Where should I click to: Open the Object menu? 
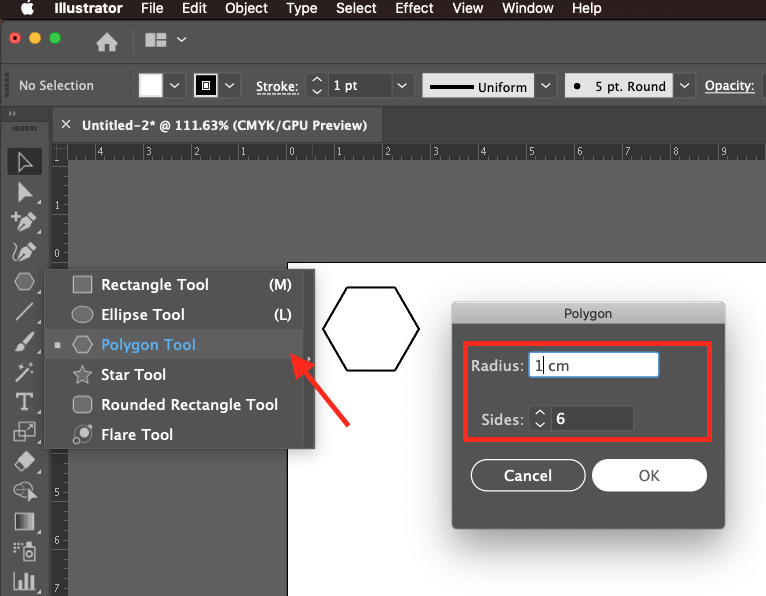tap(246, 8)
